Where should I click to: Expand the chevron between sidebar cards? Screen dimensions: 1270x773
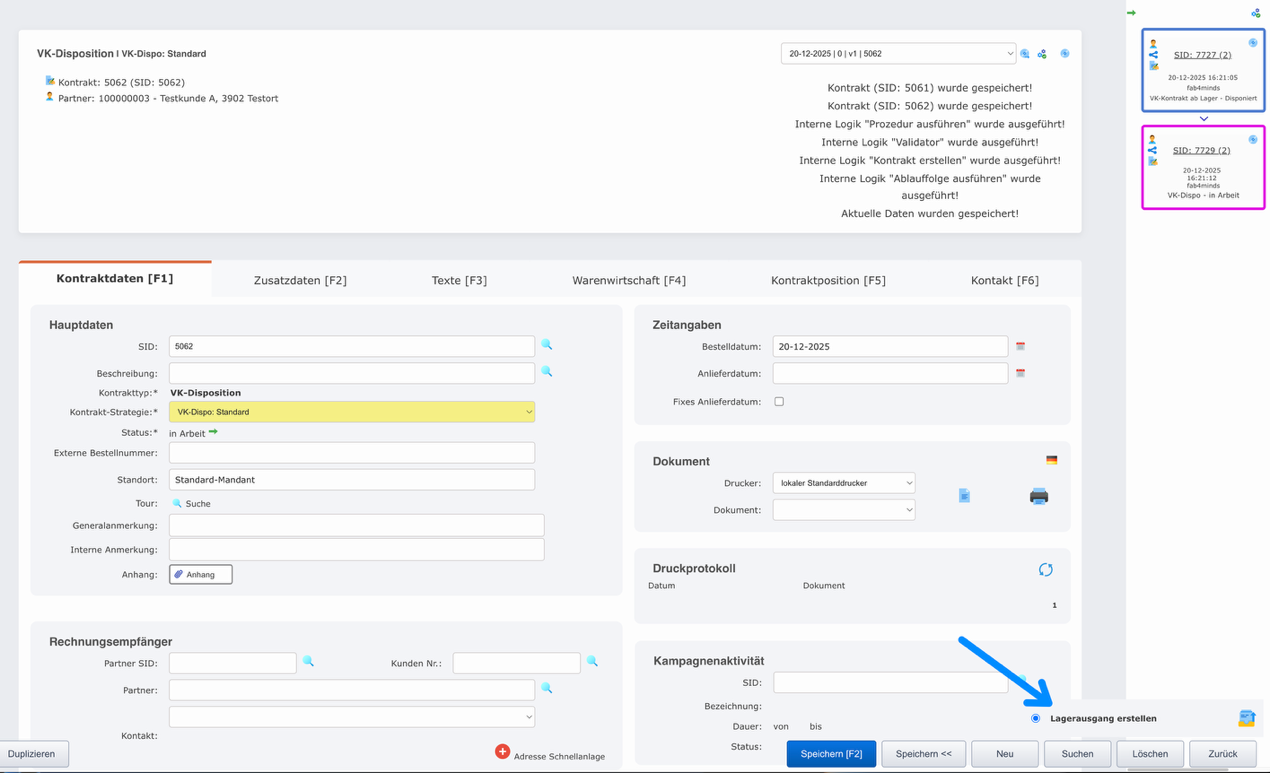[1203, 118]
